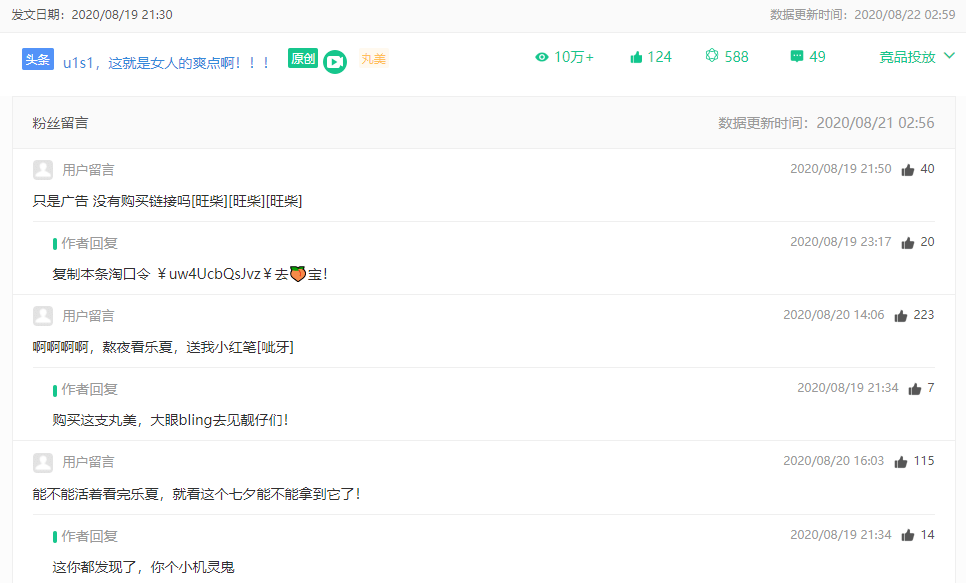Image resolution: width=966 pixels, height=583 pixels.
Task: Click the eye views icon next to 10万+
Action: pyautogui.click(x=542, y=57)
